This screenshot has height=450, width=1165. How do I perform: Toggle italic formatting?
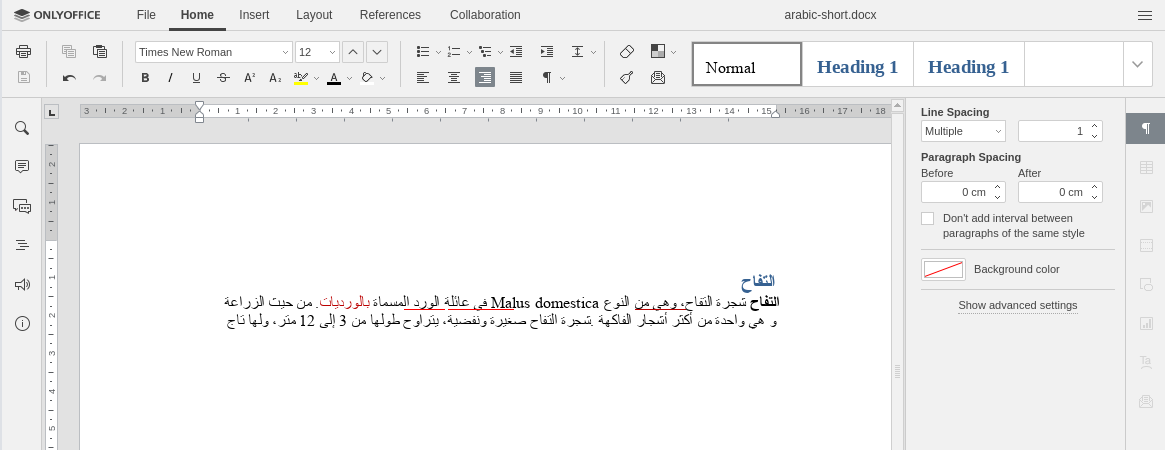[170, 77]
